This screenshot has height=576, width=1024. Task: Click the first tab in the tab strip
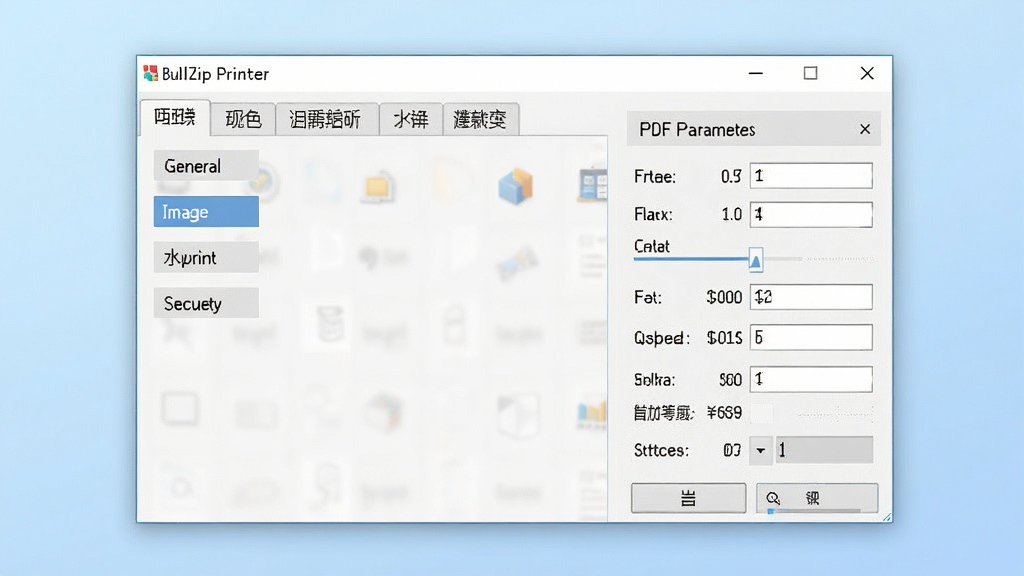(175, 118)
